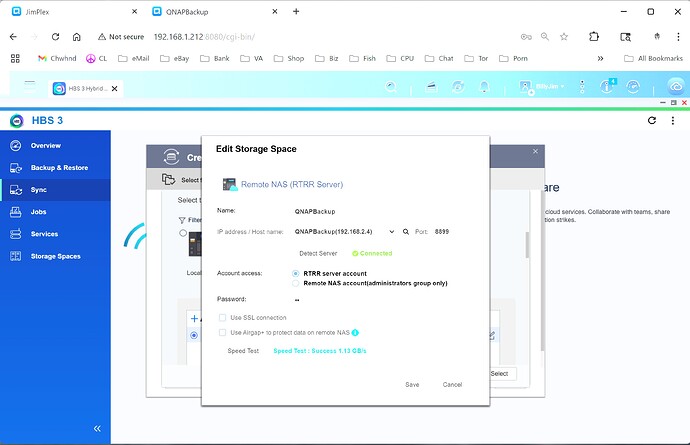Click the Port field showing 8899
The height and width of the screenshot is (445, 690).
[442, 232]
